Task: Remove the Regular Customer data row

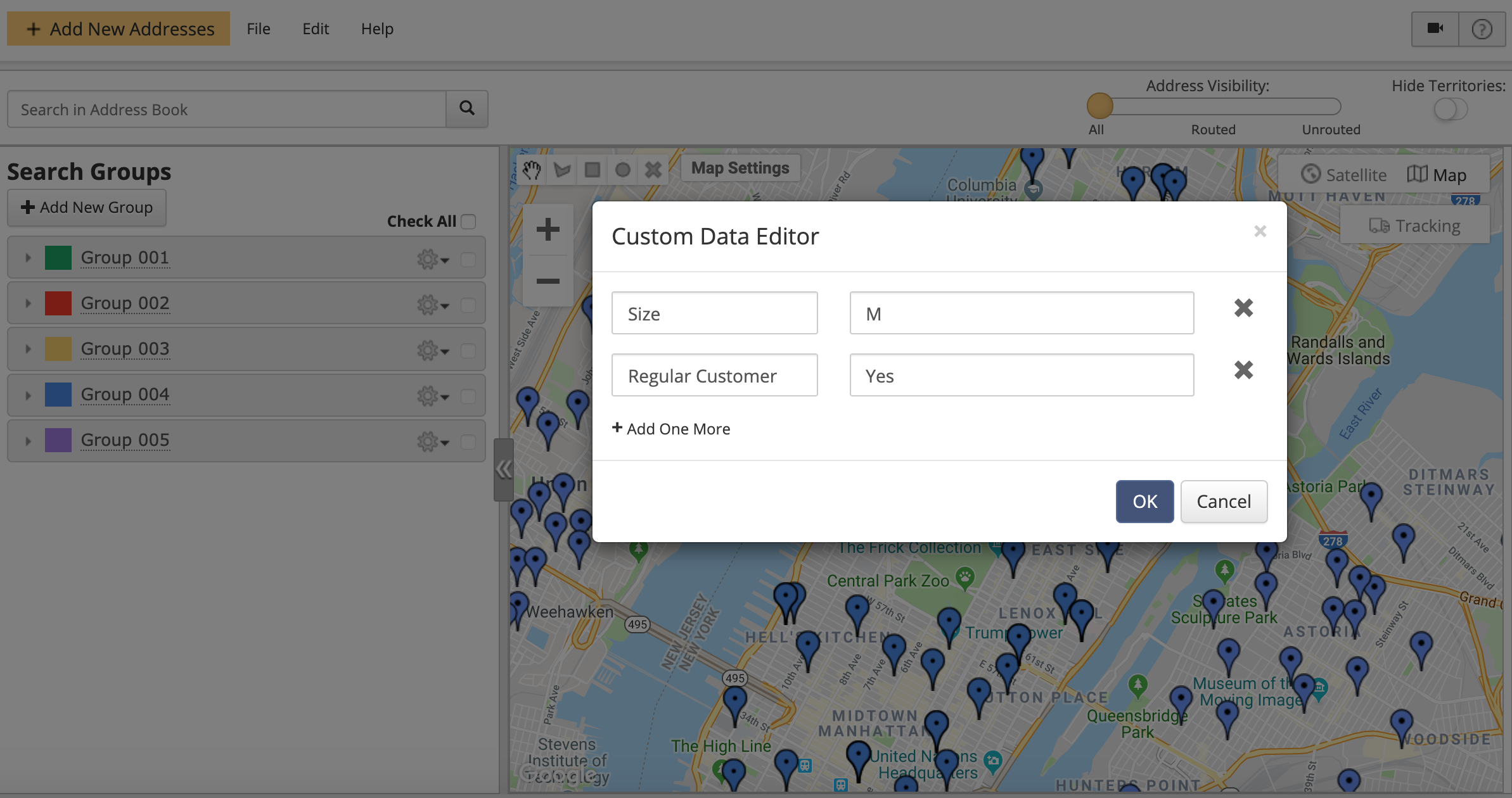Action: pyautogui.click(x=1243, y=370)
